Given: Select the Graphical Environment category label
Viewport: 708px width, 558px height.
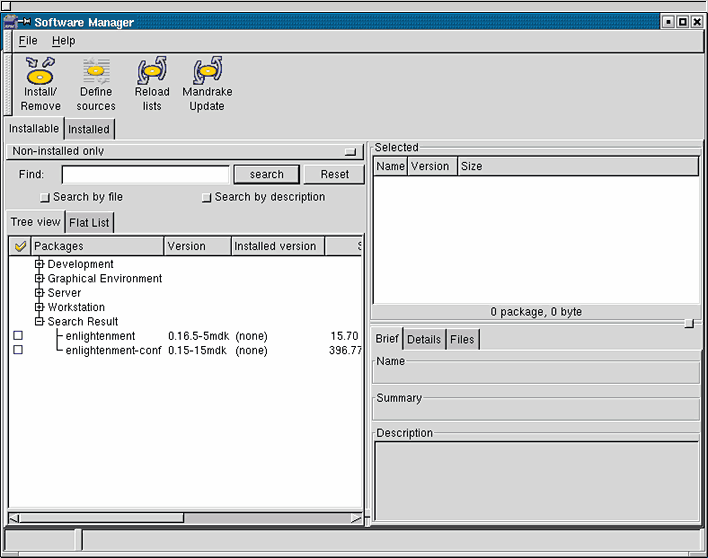Looking at the screenshot, I should click(x=105, y=279).
